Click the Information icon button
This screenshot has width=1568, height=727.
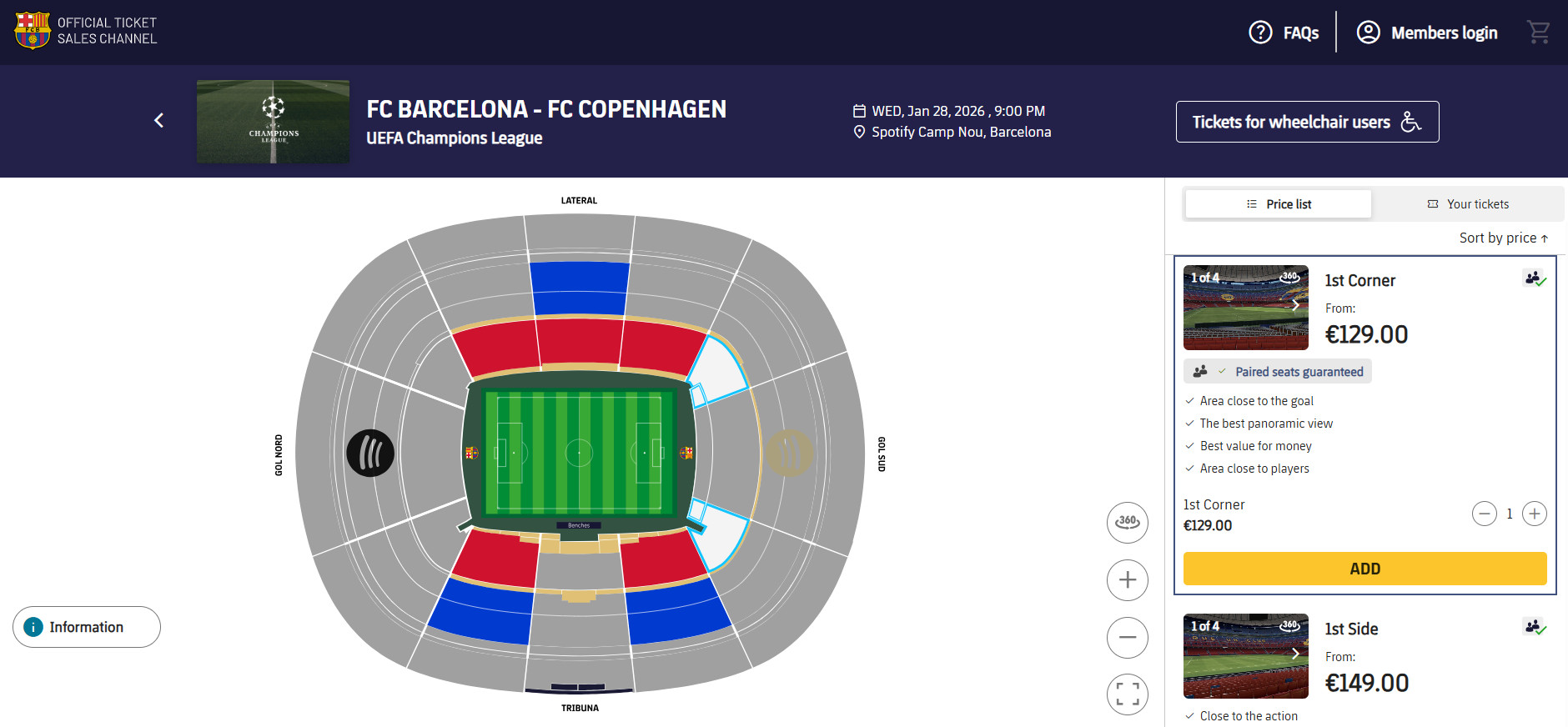click(33, 627)
